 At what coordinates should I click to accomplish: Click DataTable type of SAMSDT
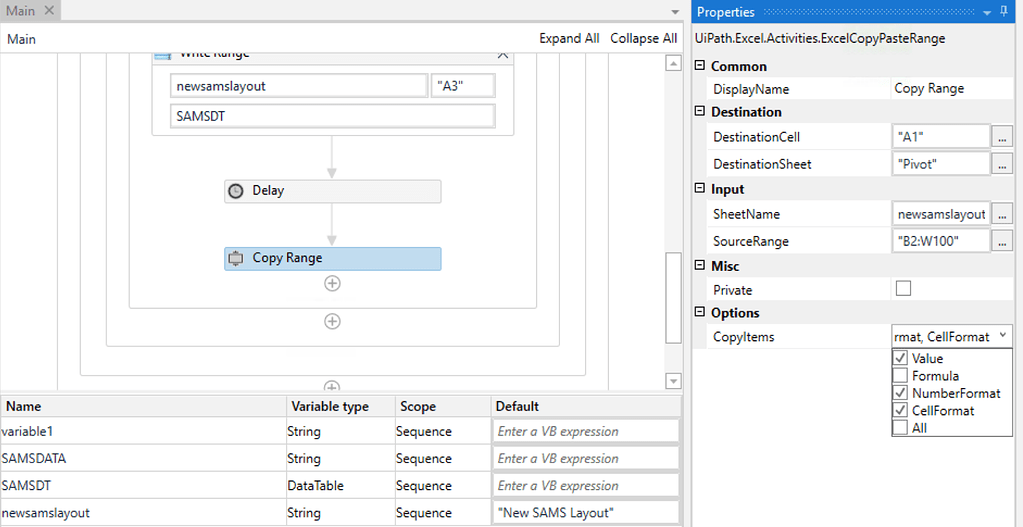(x=315, y=486)
